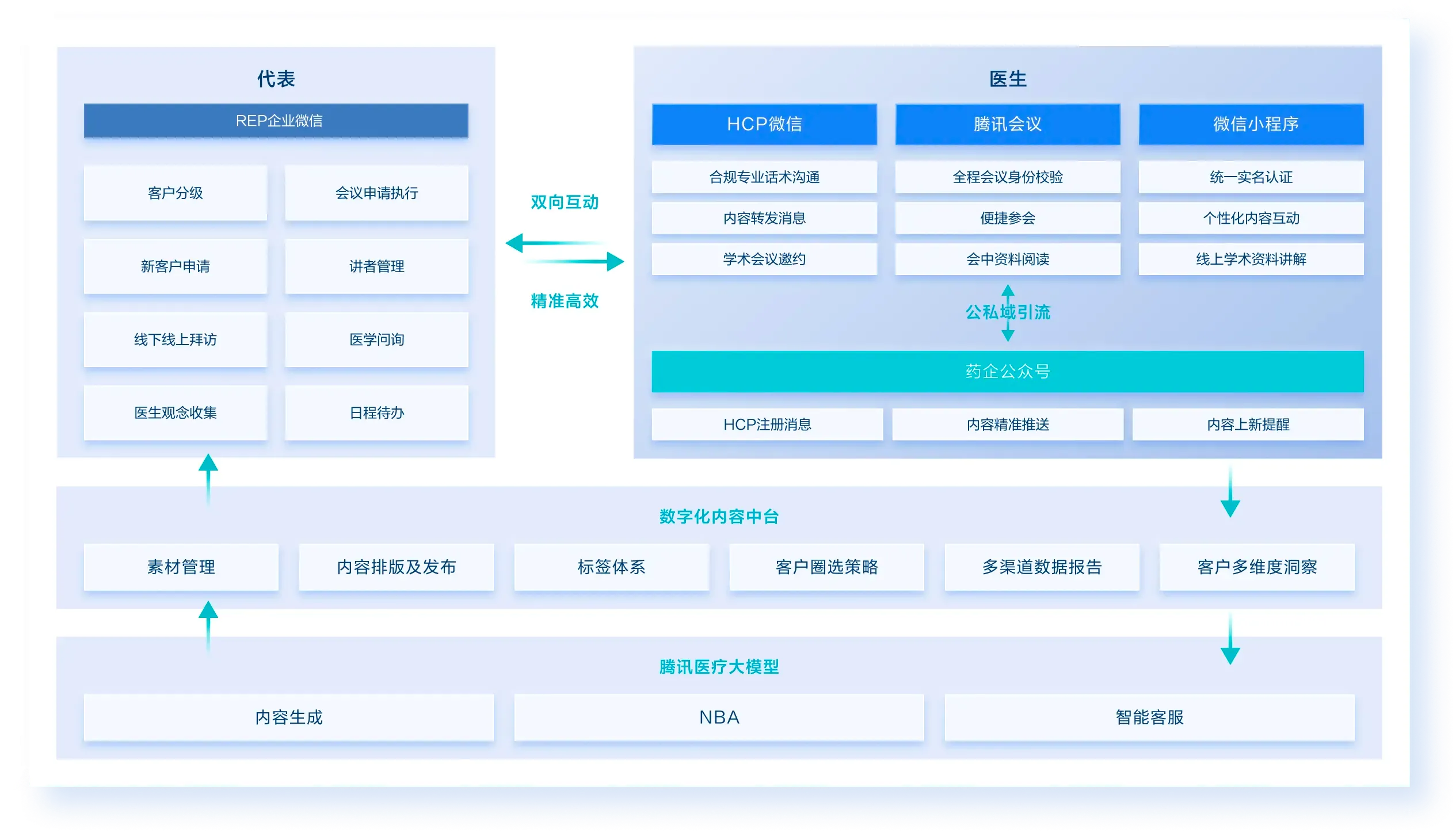Image resolution: width=1456 pixels, height=833 pixels.
Task: Select 统一实名认证 item
Action: coord(1251,177)
